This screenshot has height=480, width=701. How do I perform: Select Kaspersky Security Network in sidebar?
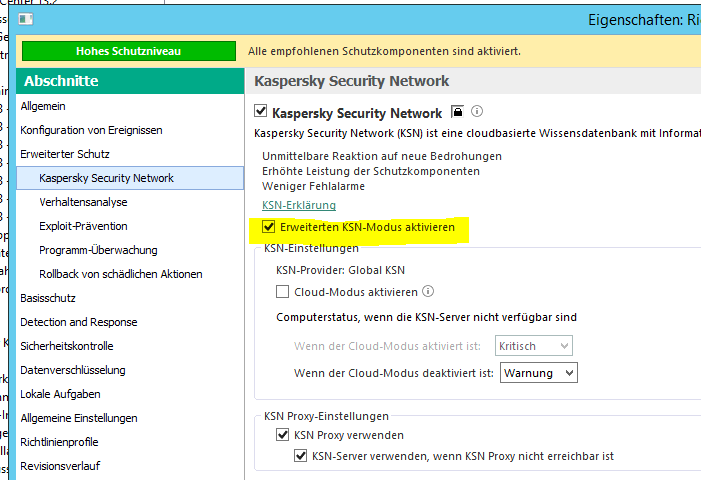pos(130,178)
